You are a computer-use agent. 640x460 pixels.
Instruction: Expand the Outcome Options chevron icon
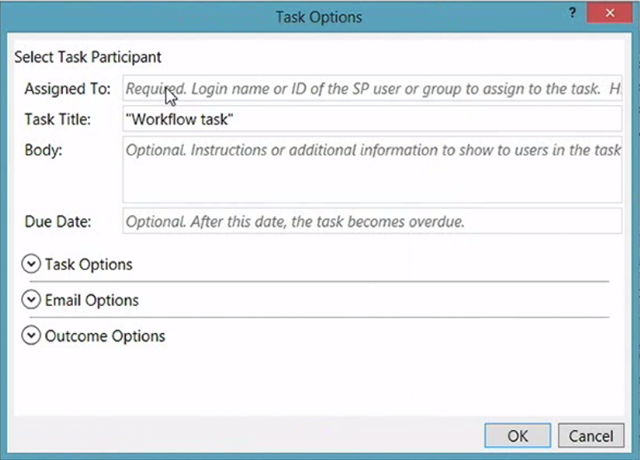click(31, 336)
